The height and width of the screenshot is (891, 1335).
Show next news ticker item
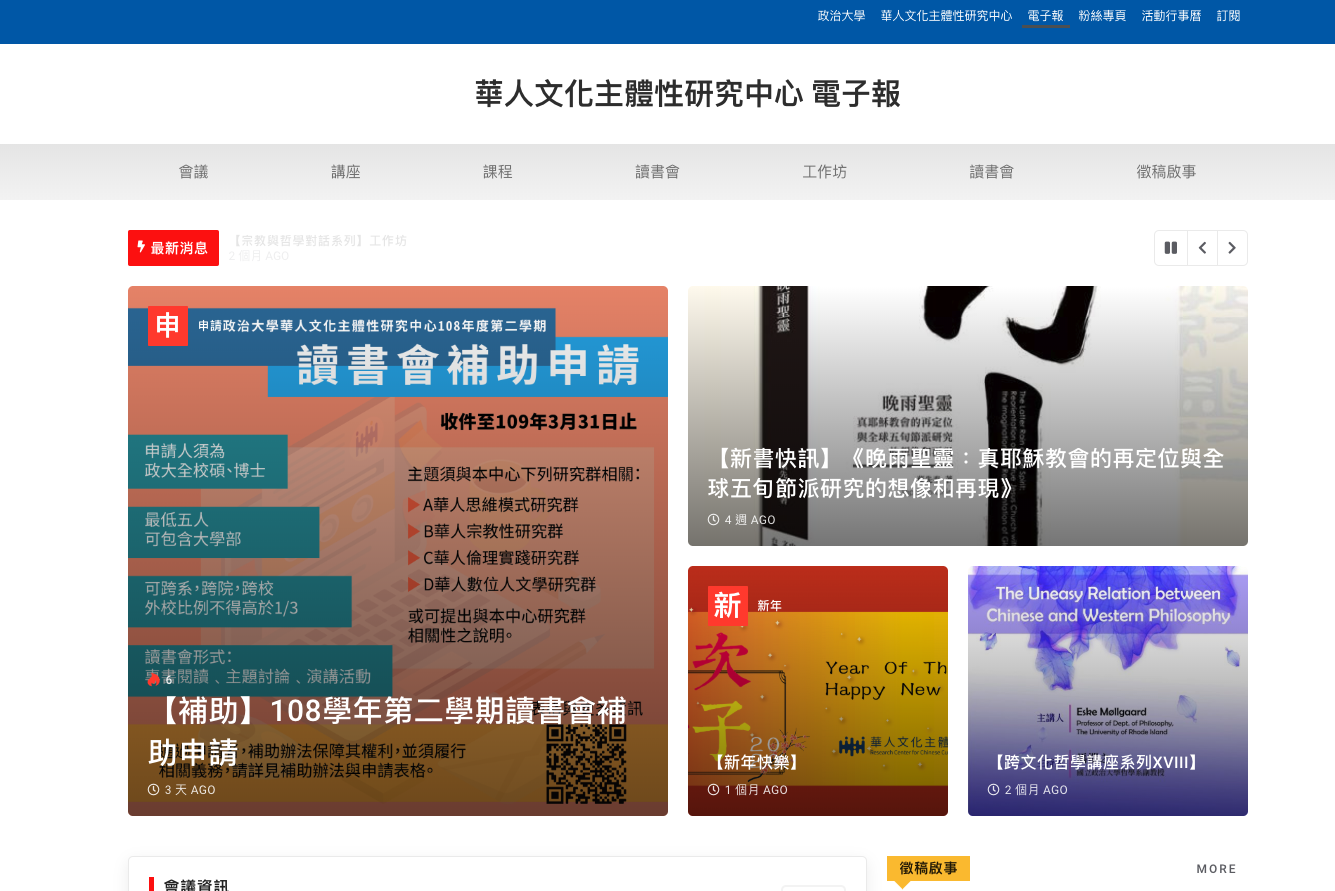coord(1232,248)
